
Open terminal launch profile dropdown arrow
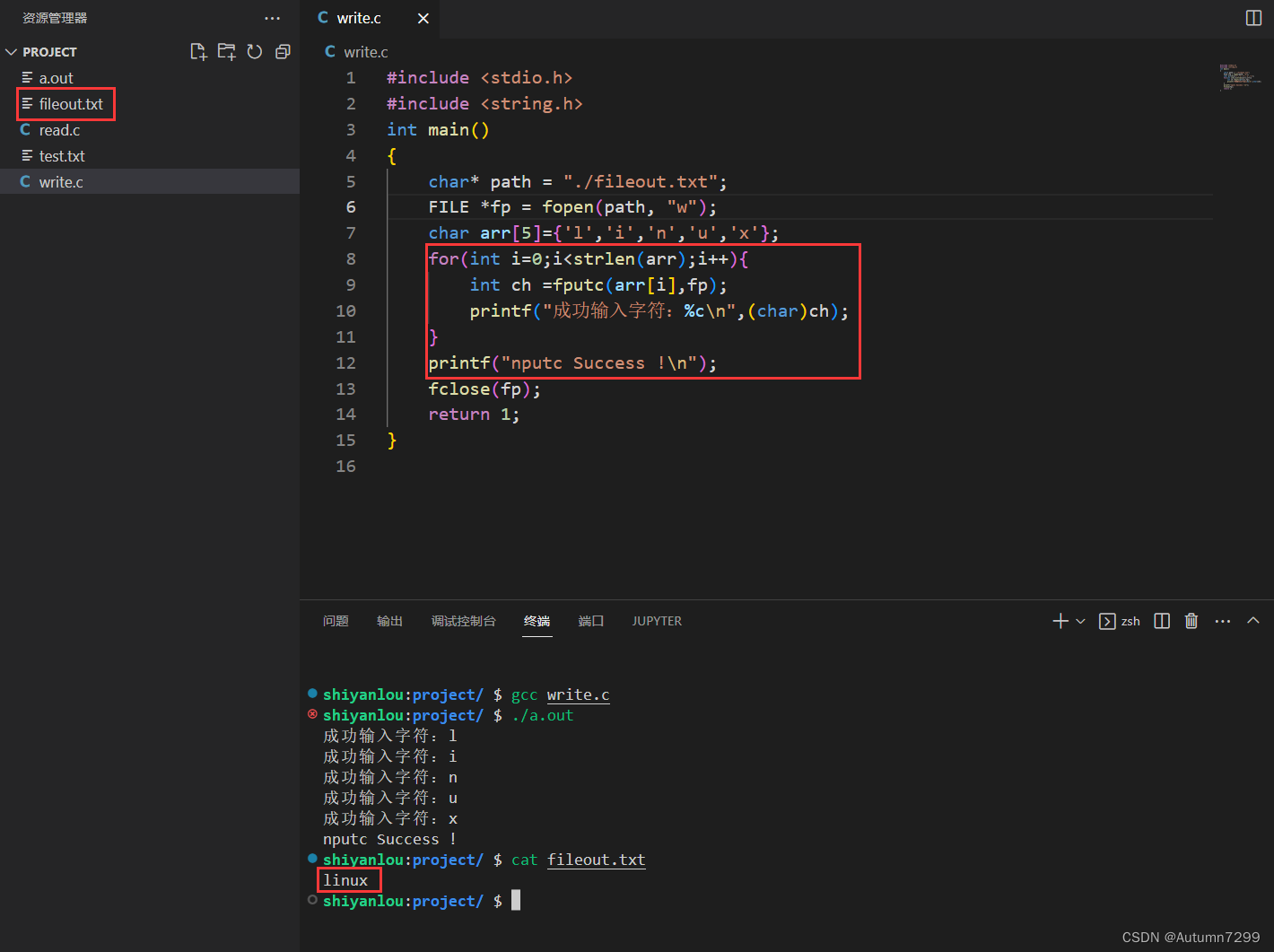(1080, 621)
